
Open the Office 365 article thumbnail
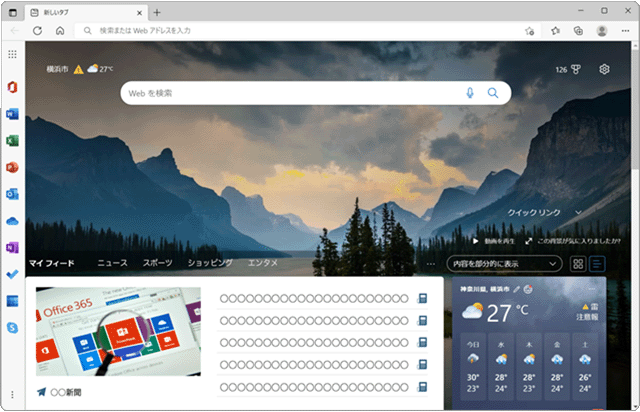coord(118,332)
